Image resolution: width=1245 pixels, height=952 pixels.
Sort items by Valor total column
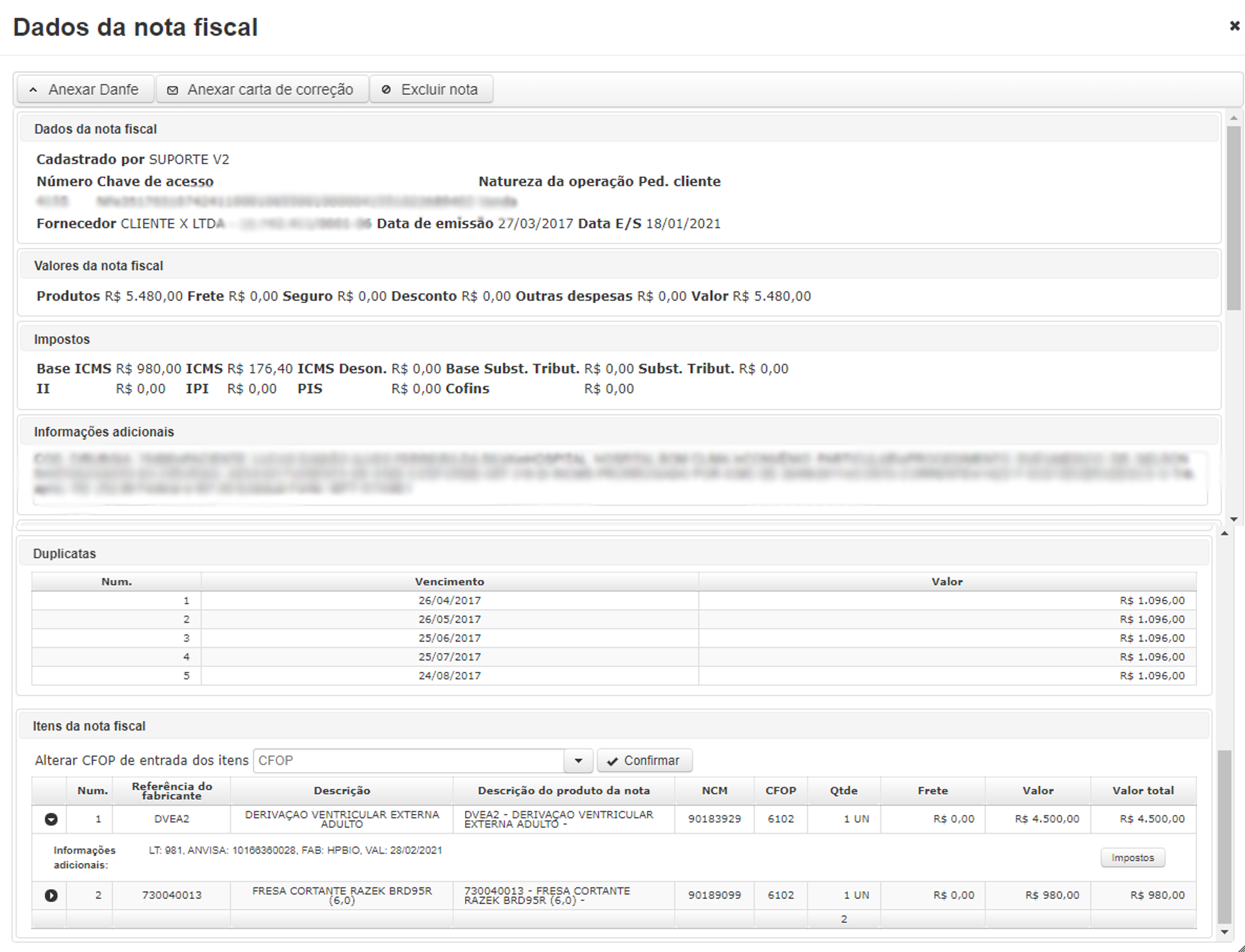click(1143, 791)
